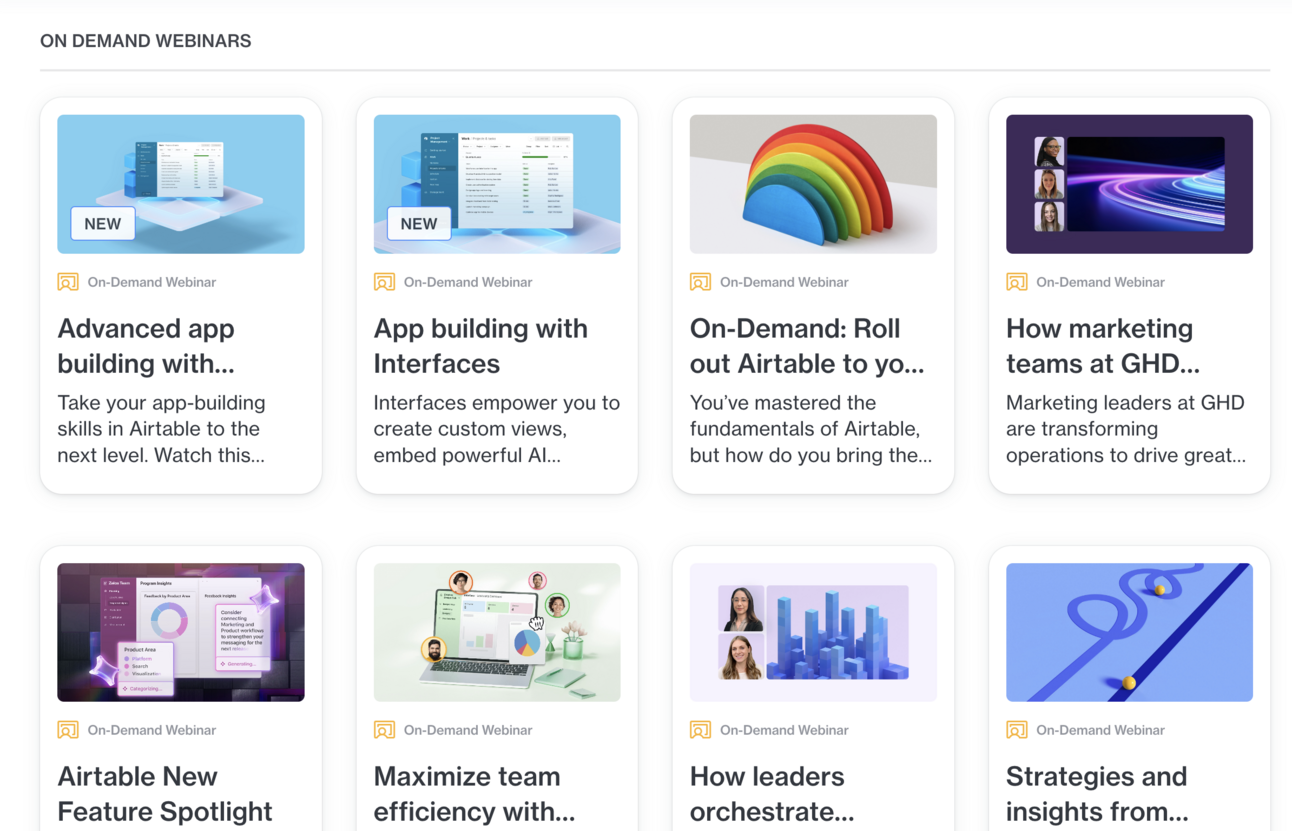Image resolution: width=1292 pixels, height=831 pixels.
Task: Click the NEW badge on App building with Interfaces card
Action: 419,224
